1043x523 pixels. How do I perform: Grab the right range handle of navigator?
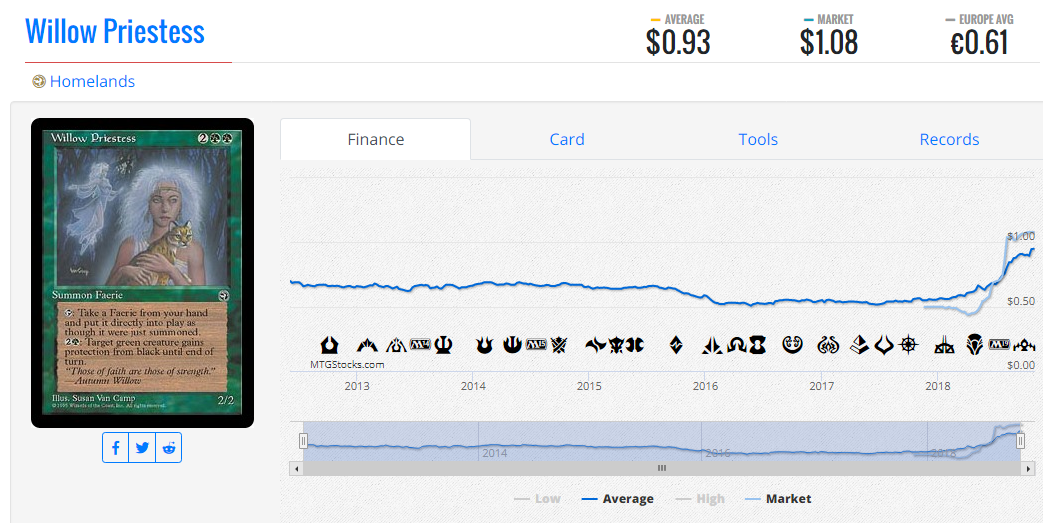coord(1020,440)
